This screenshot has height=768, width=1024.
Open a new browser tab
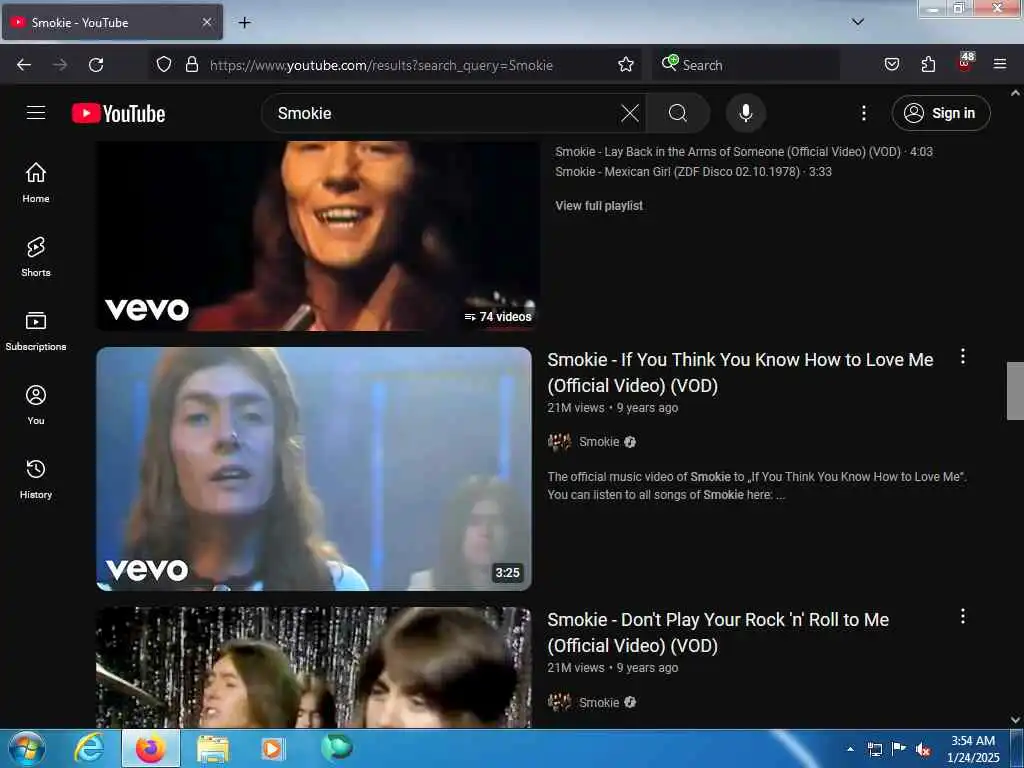(x=244, y=23)
